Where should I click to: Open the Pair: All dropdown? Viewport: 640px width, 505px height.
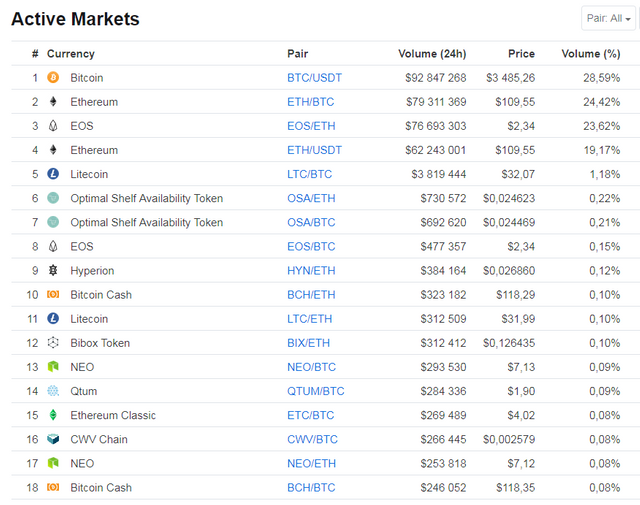point(608,18)
